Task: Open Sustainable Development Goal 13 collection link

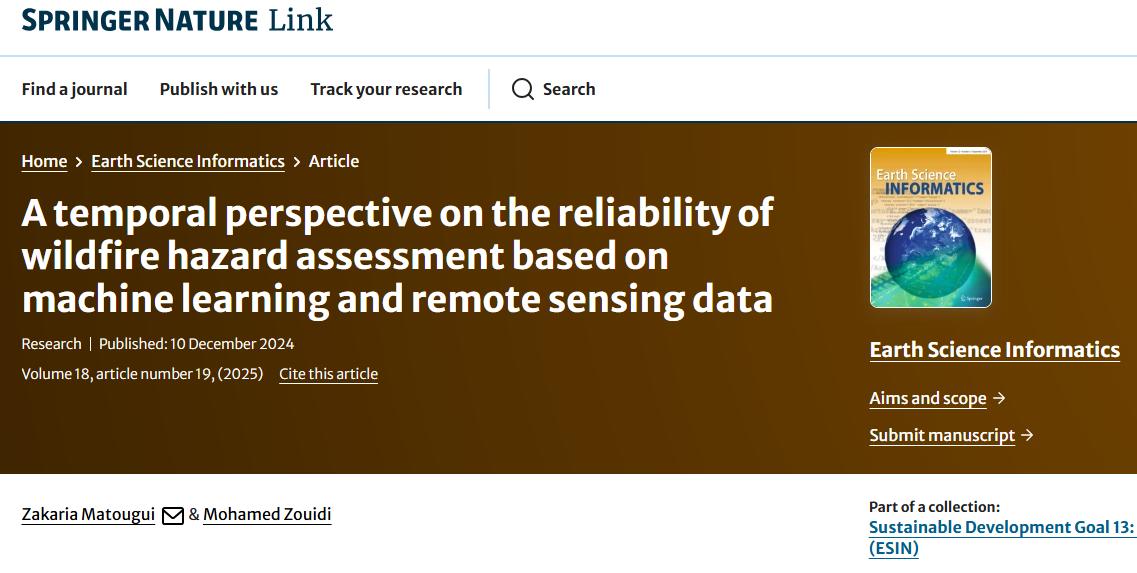Action: tap(1001, 528)
